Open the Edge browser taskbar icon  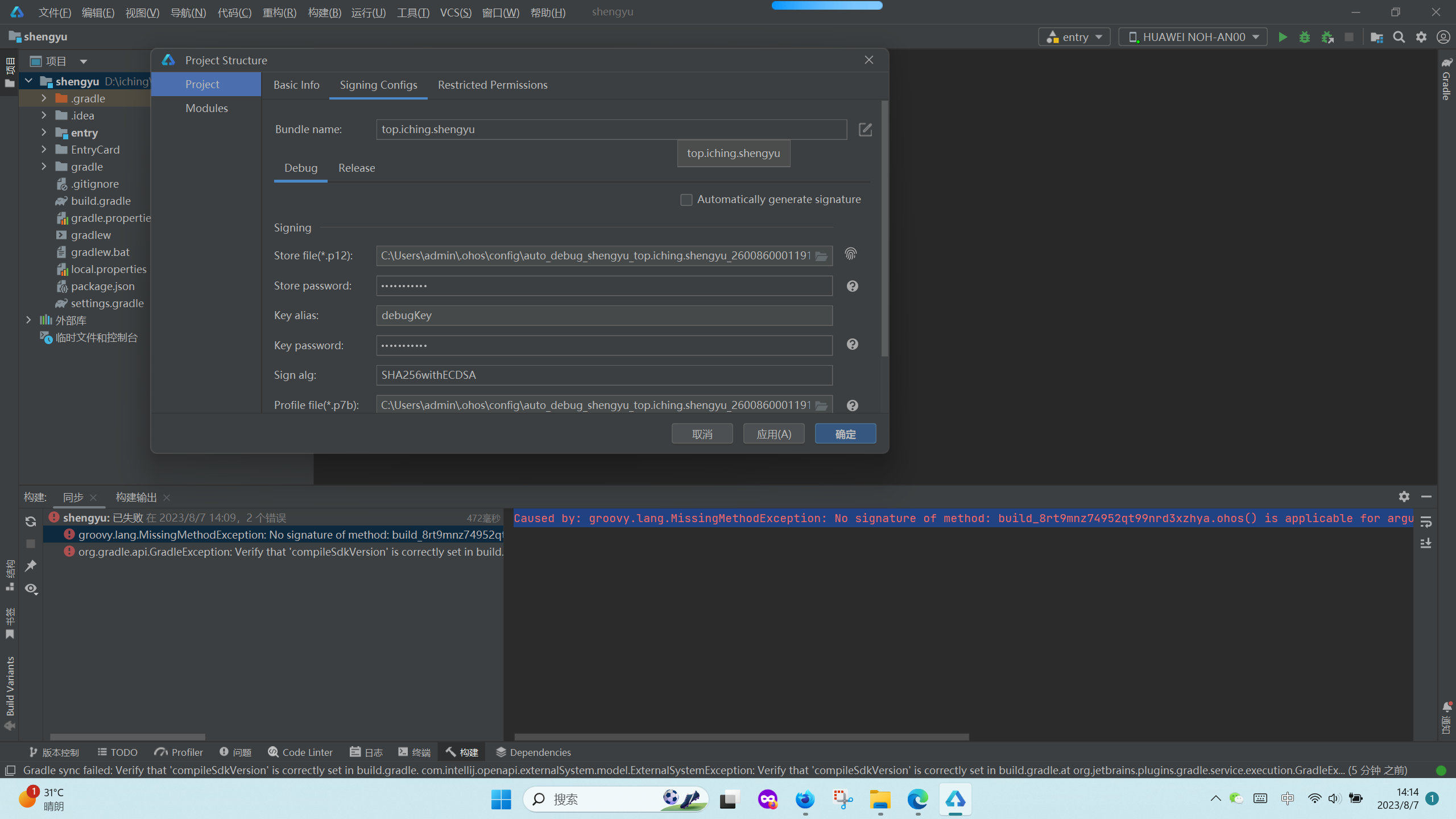[x=917, y=799]
